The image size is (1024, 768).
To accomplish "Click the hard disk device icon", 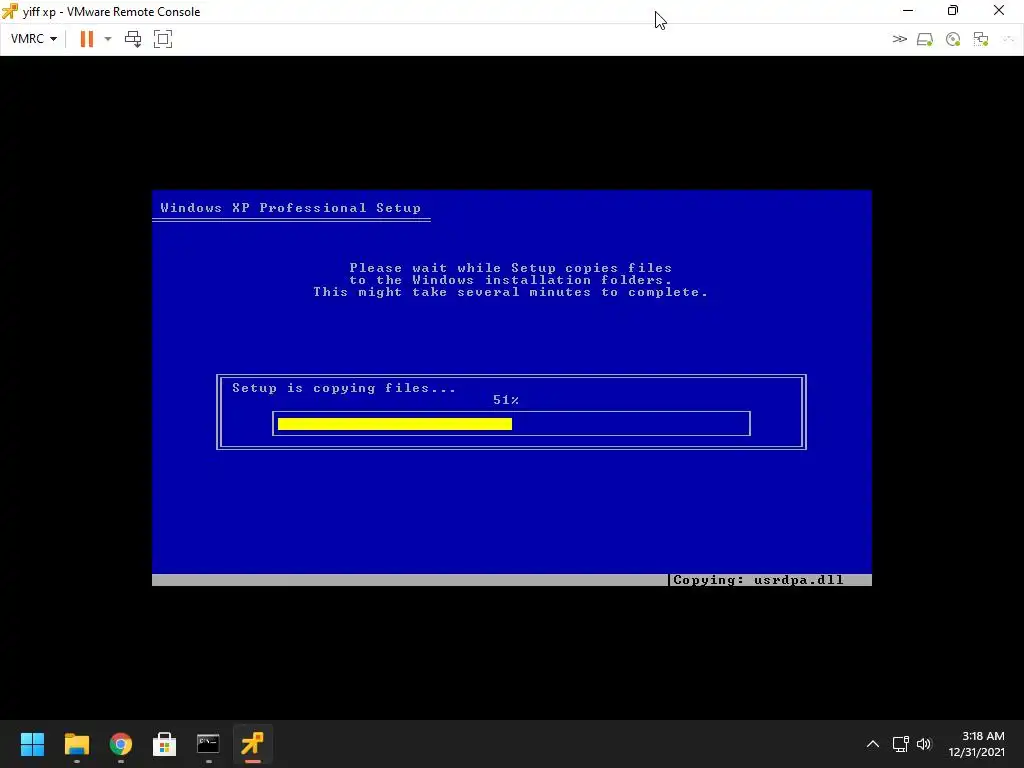I will [925, 39].
